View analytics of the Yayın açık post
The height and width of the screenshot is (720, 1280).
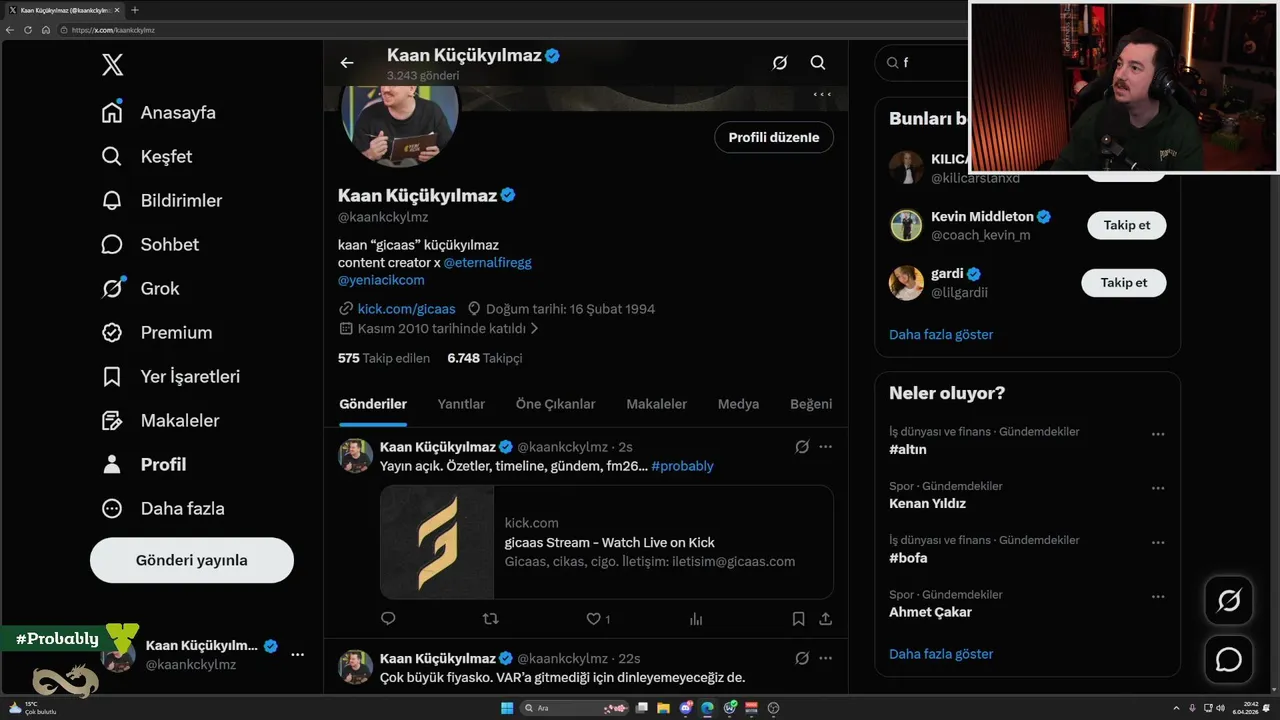(696, 619)
